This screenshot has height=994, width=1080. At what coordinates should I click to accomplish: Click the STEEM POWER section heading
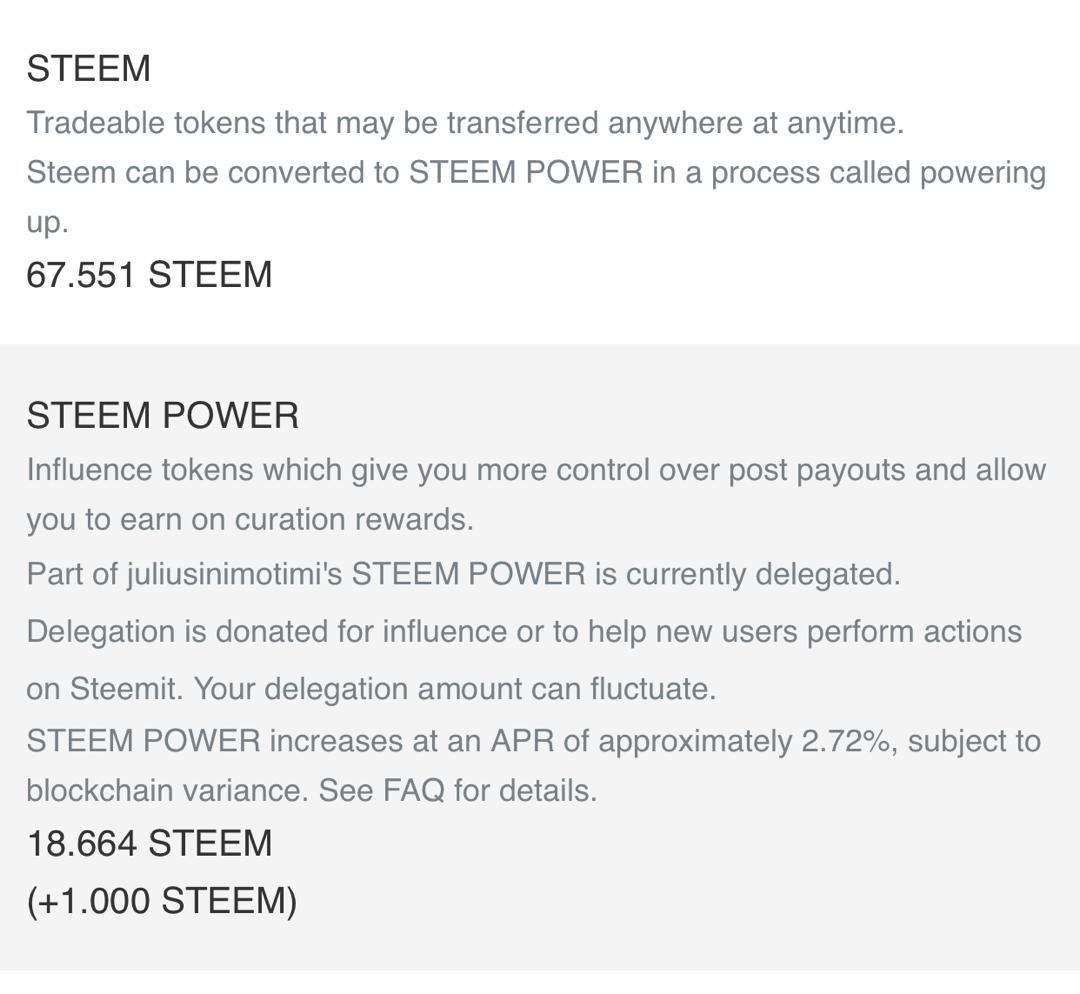(163, 416)
